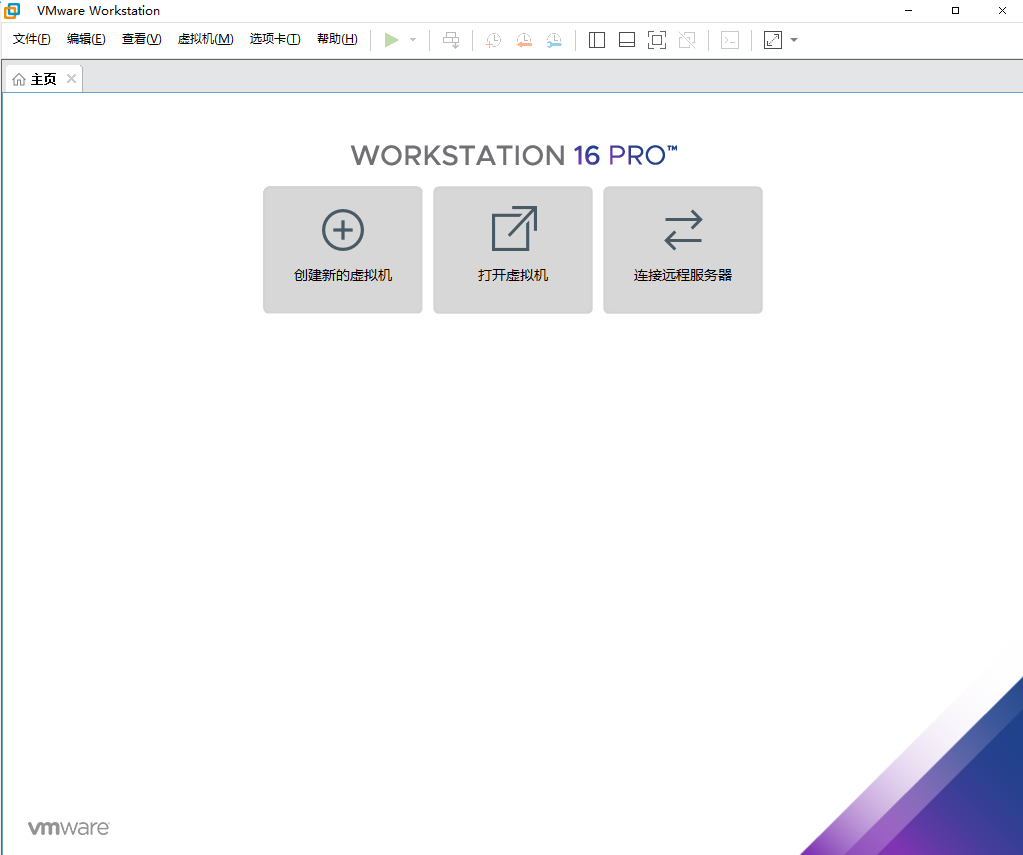Viewport: 1023px width, 855px height.
Task: Toggle the library sidebar view icon
Action: point(597,40)
